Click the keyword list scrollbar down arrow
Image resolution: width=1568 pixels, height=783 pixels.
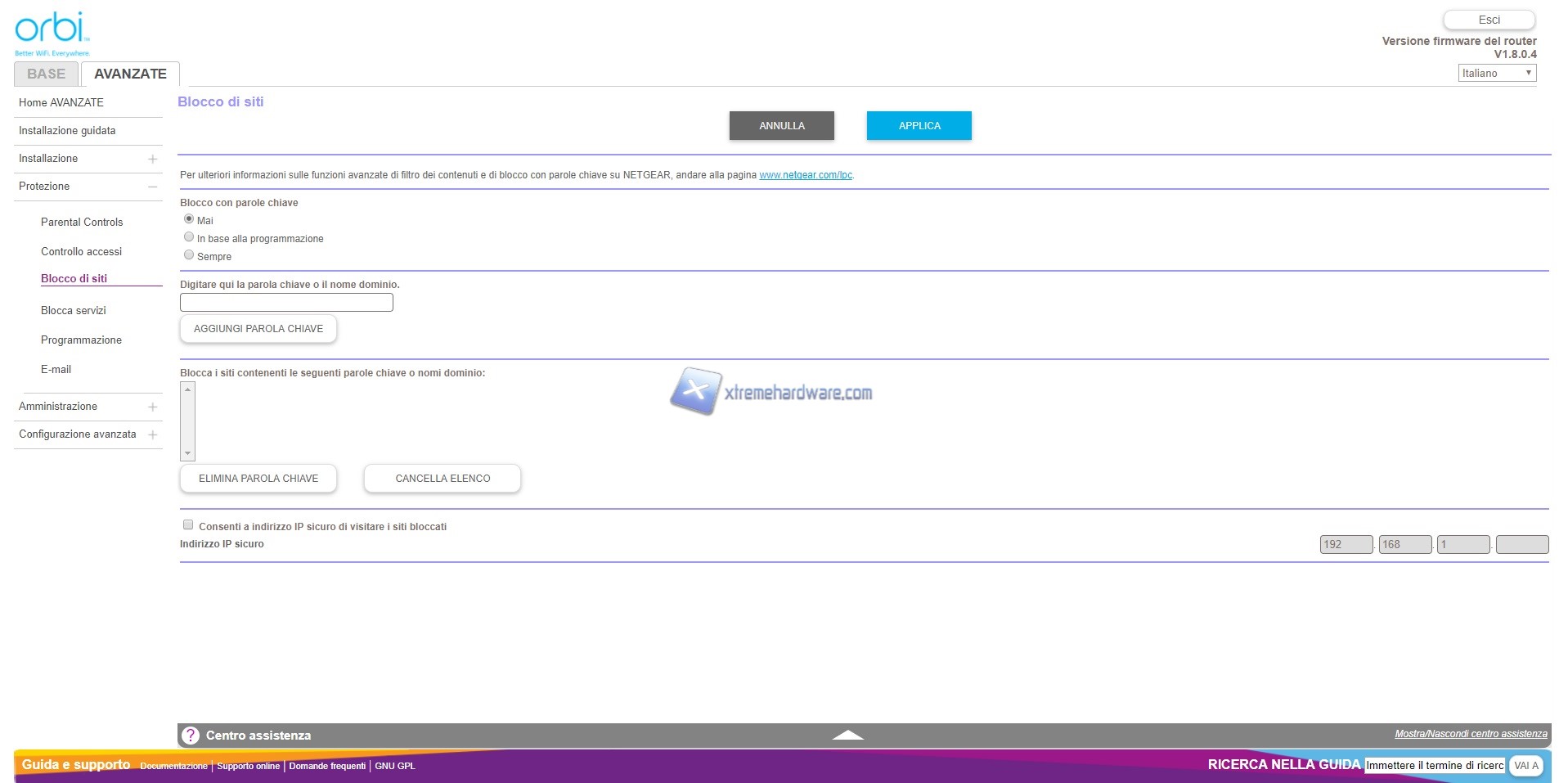point(188,453)
